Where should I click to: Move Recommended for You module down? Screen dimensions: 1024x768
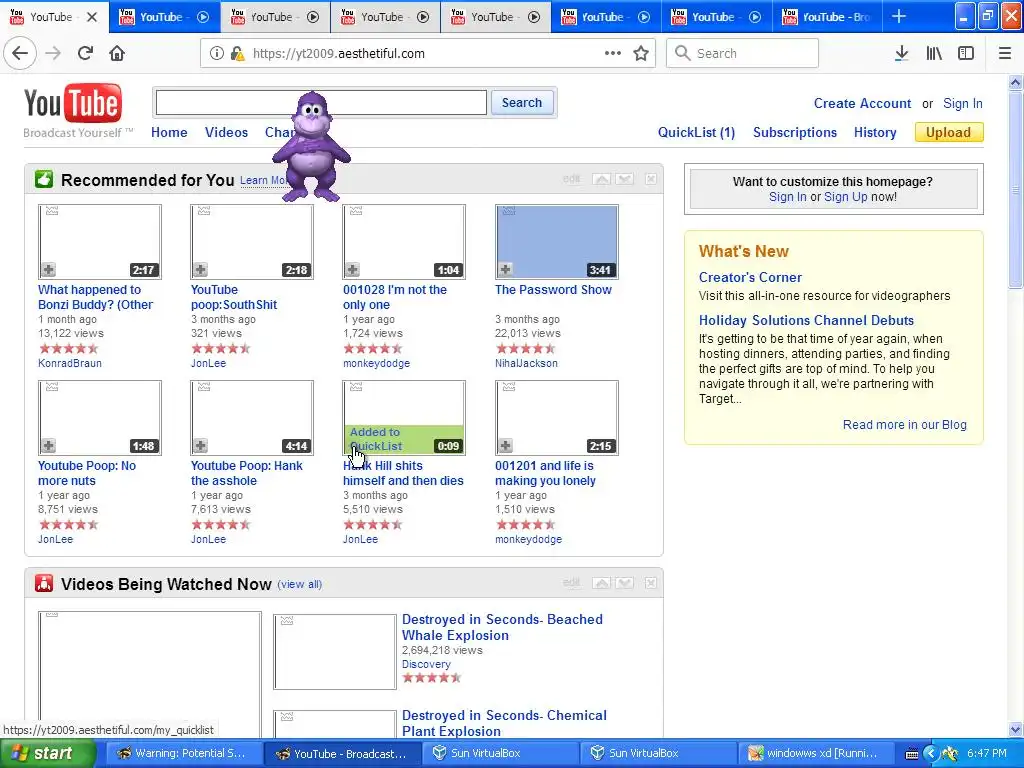point(625,179)
